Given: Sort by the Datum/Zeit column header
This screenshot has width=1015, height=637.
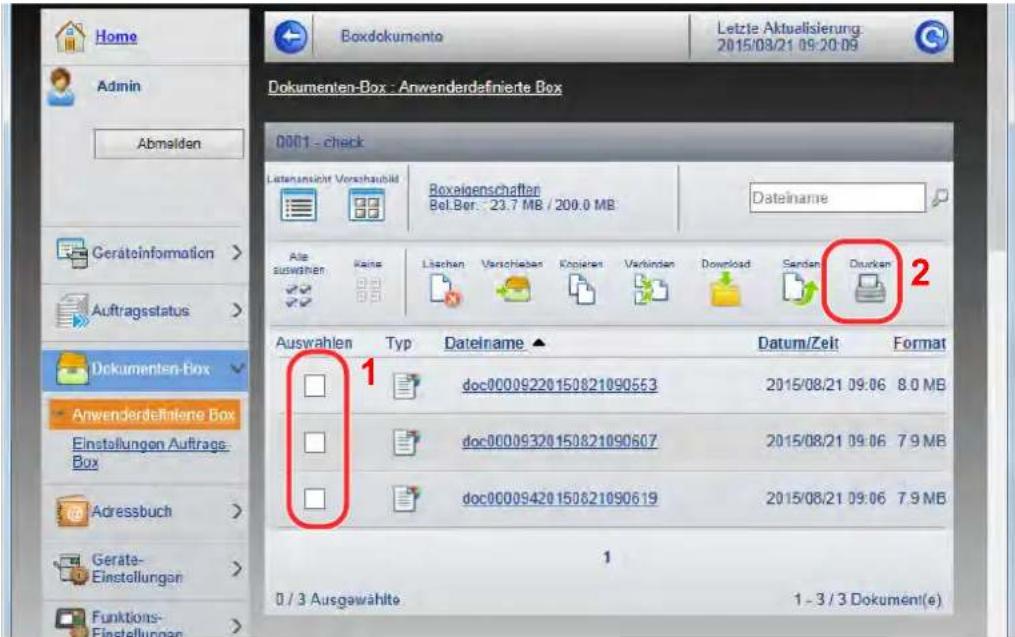Looking at the screenshot, I should (798, 343).
